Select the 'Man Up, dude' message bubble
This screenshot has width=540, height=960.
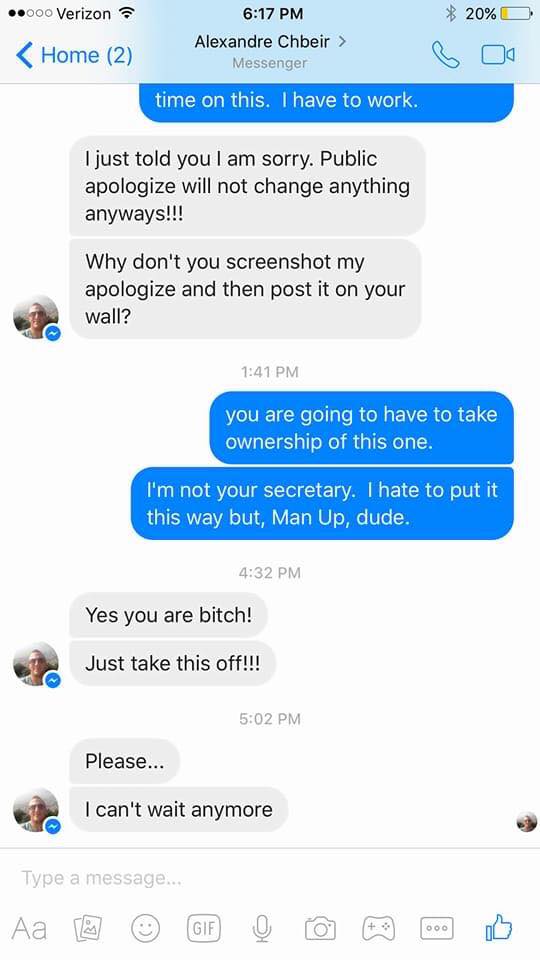pyautogui.click(x=323, y=503)
